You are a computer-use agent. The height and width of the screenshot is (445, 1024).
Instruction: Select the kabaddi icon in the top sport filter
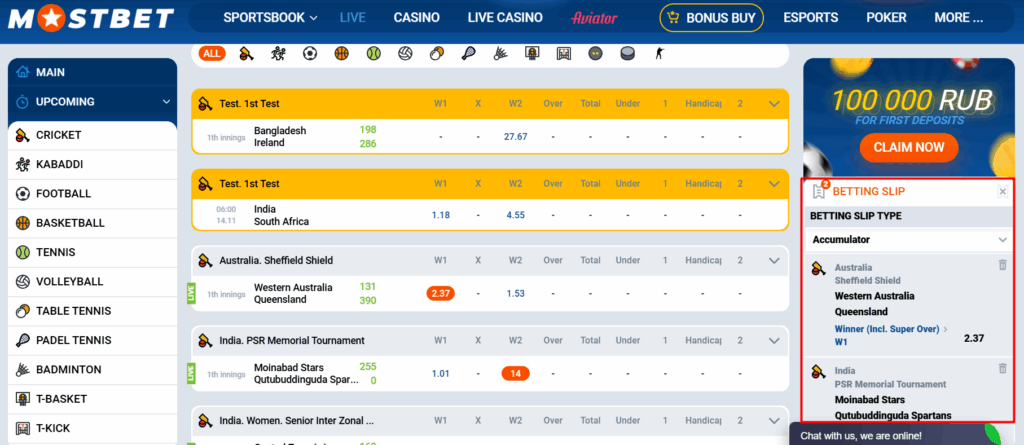pyautogui.click(x=278, y=54)
